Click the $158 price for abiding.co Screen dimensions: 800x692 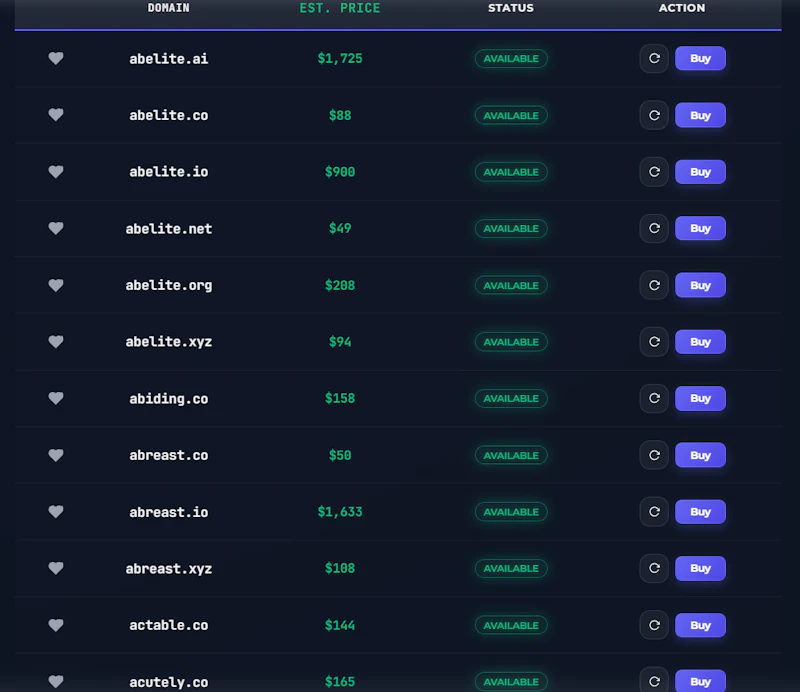coord(340,398)
